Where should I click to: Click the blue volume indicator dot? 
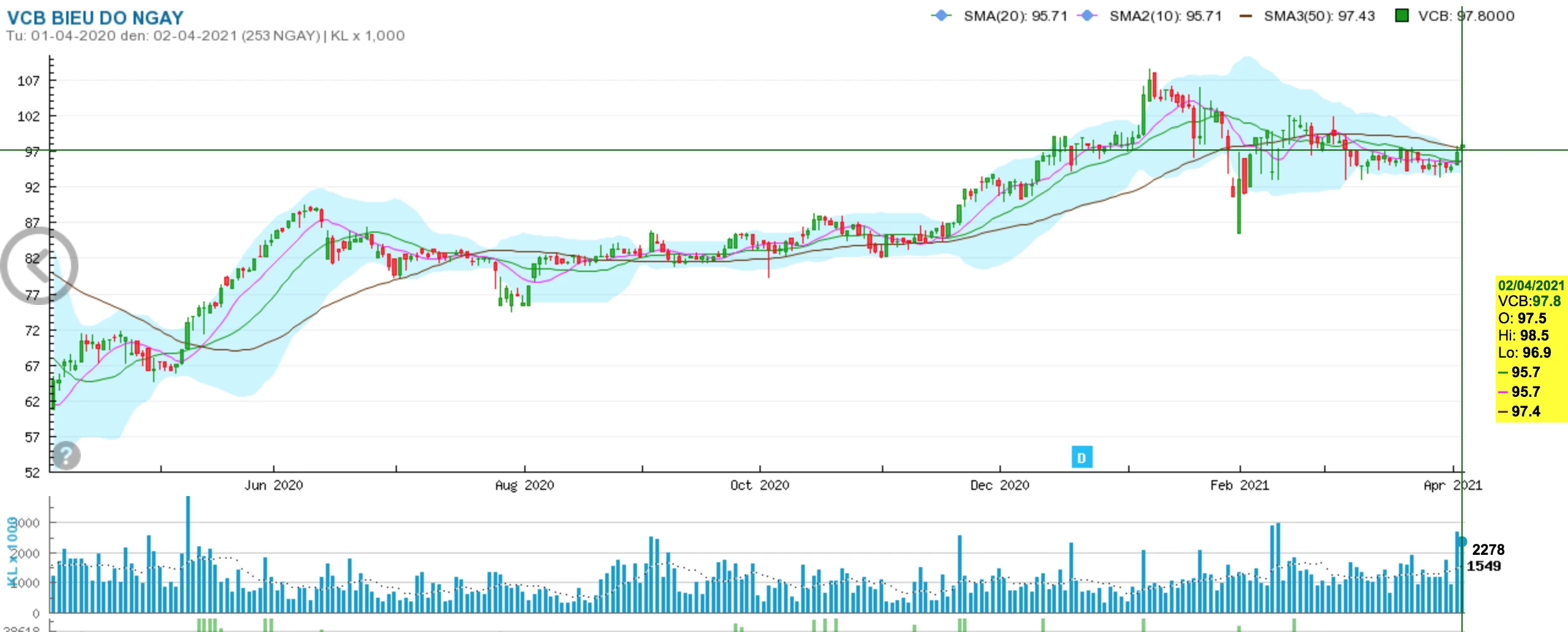click(1462, 541)
